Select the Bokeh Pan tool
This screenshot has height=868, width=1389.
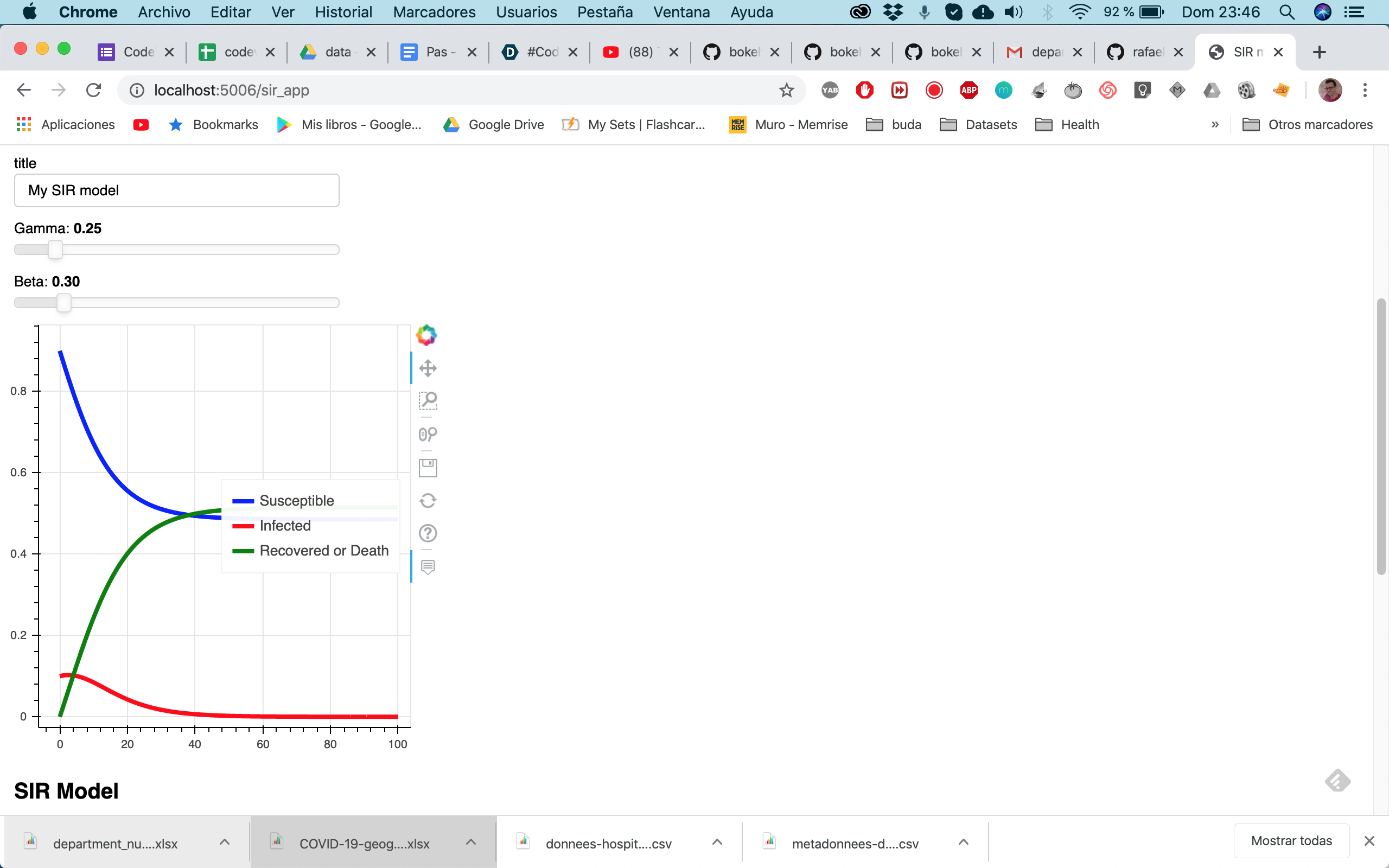coord(428,368)
